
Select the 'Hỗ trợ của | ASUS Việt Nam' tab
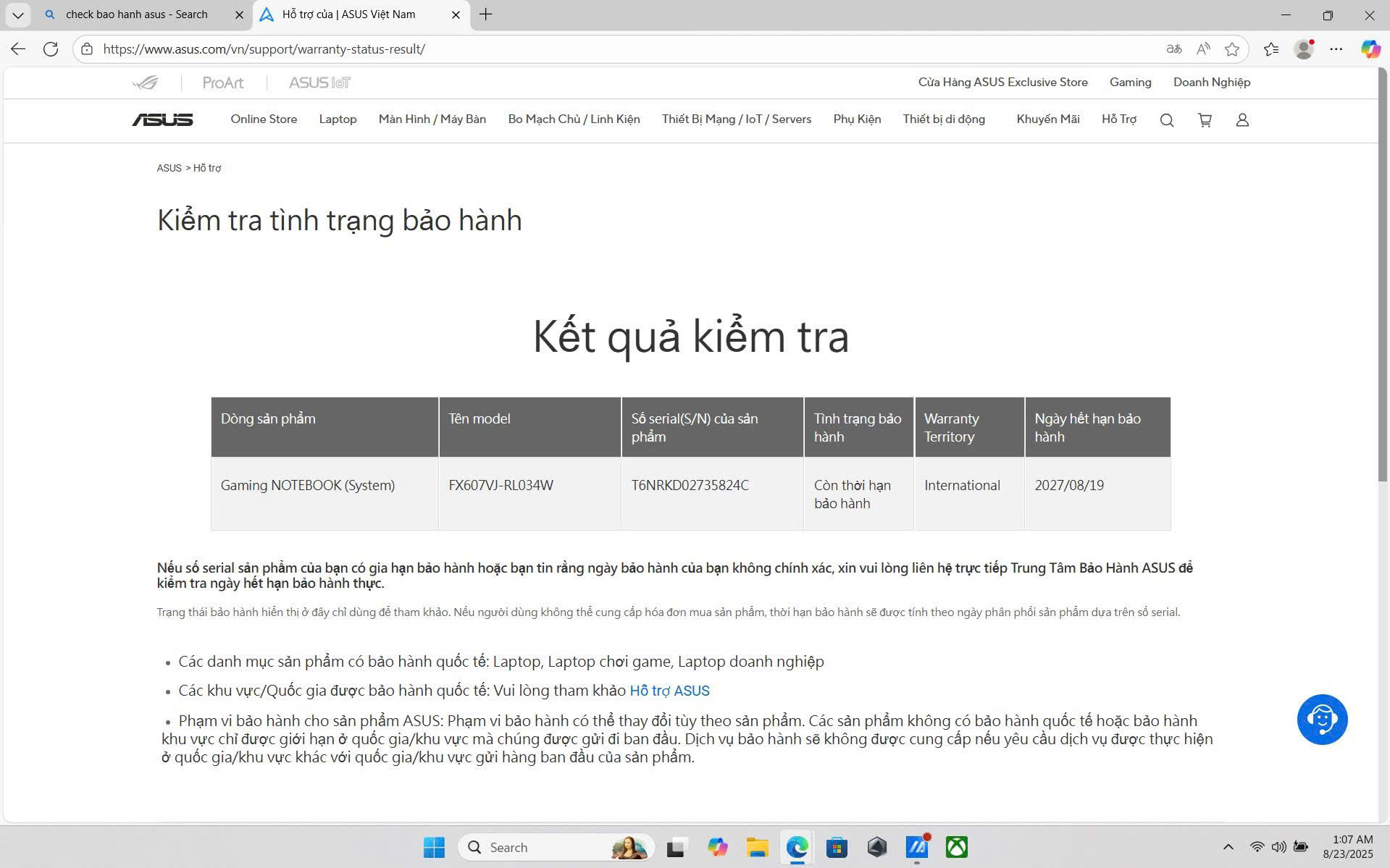coord(348,14)
